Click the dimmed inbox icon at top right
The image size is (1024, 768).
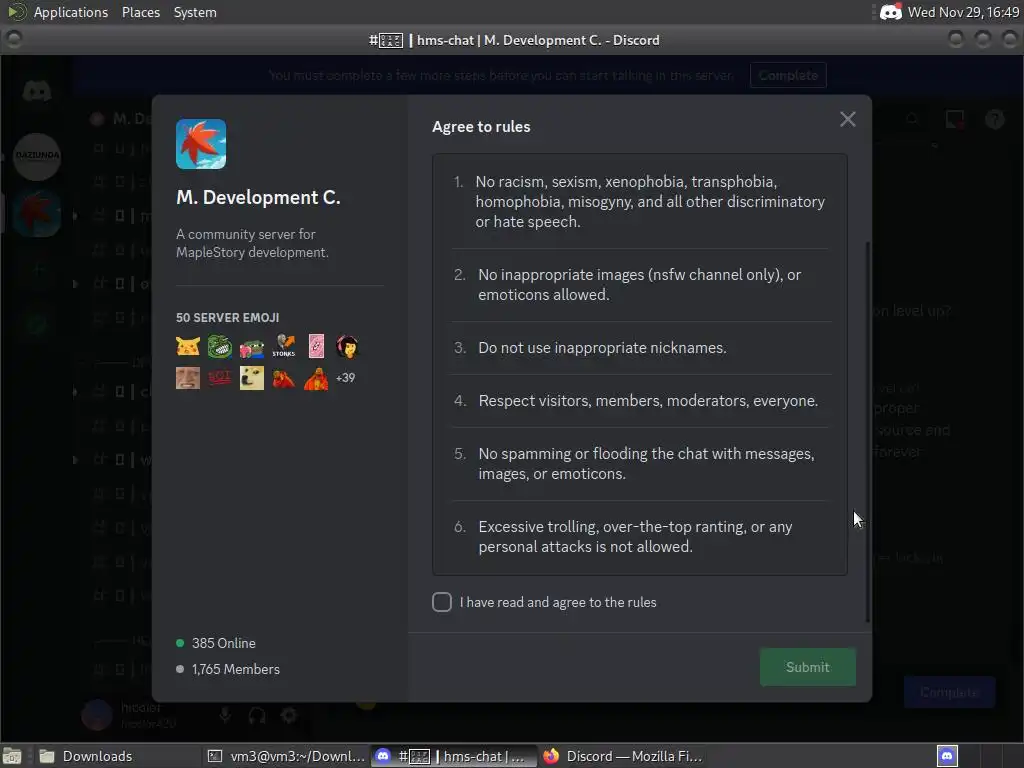[954, 119]
